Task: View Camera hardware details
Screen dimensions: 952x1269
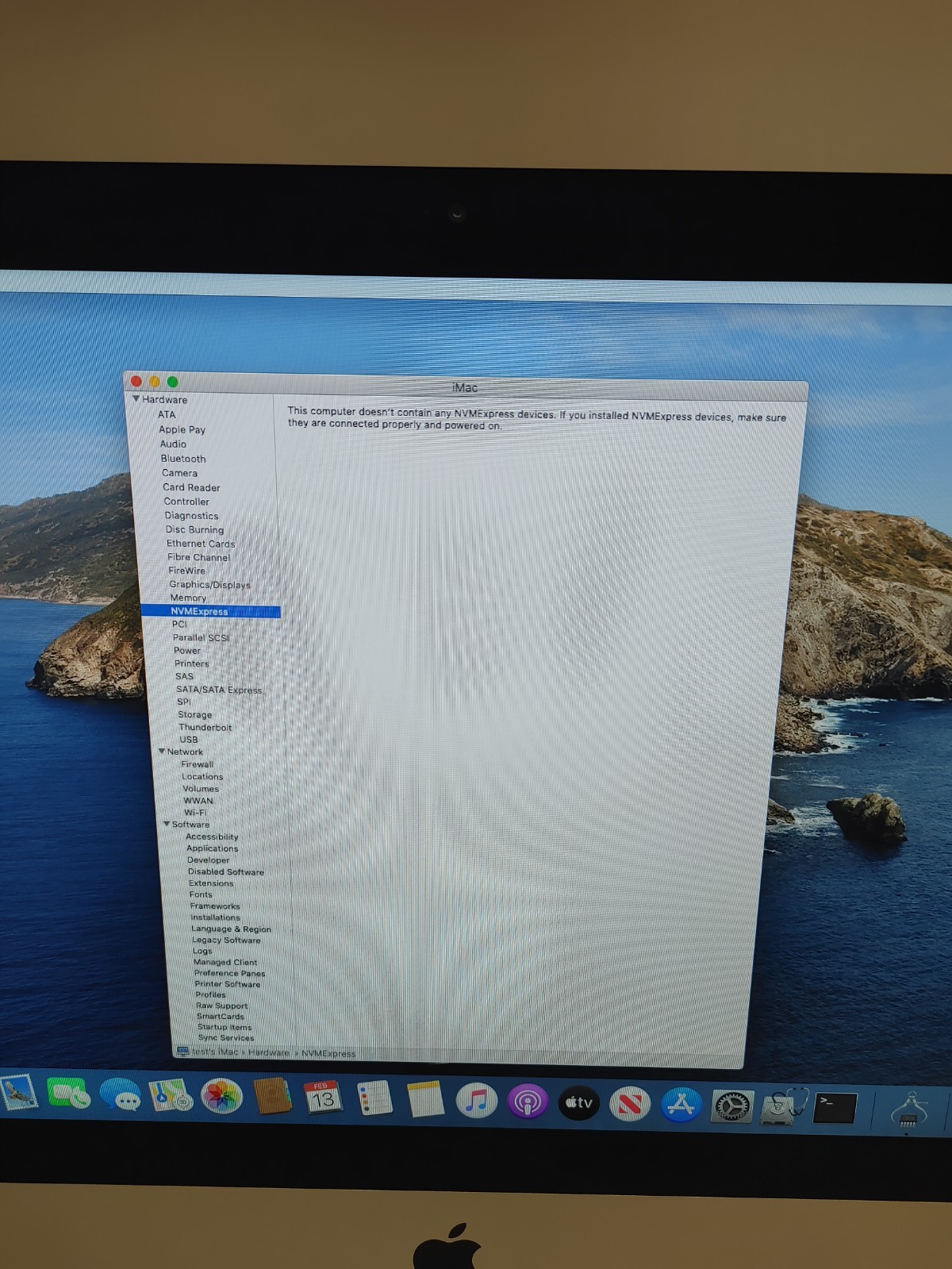Action: (179, 473)
